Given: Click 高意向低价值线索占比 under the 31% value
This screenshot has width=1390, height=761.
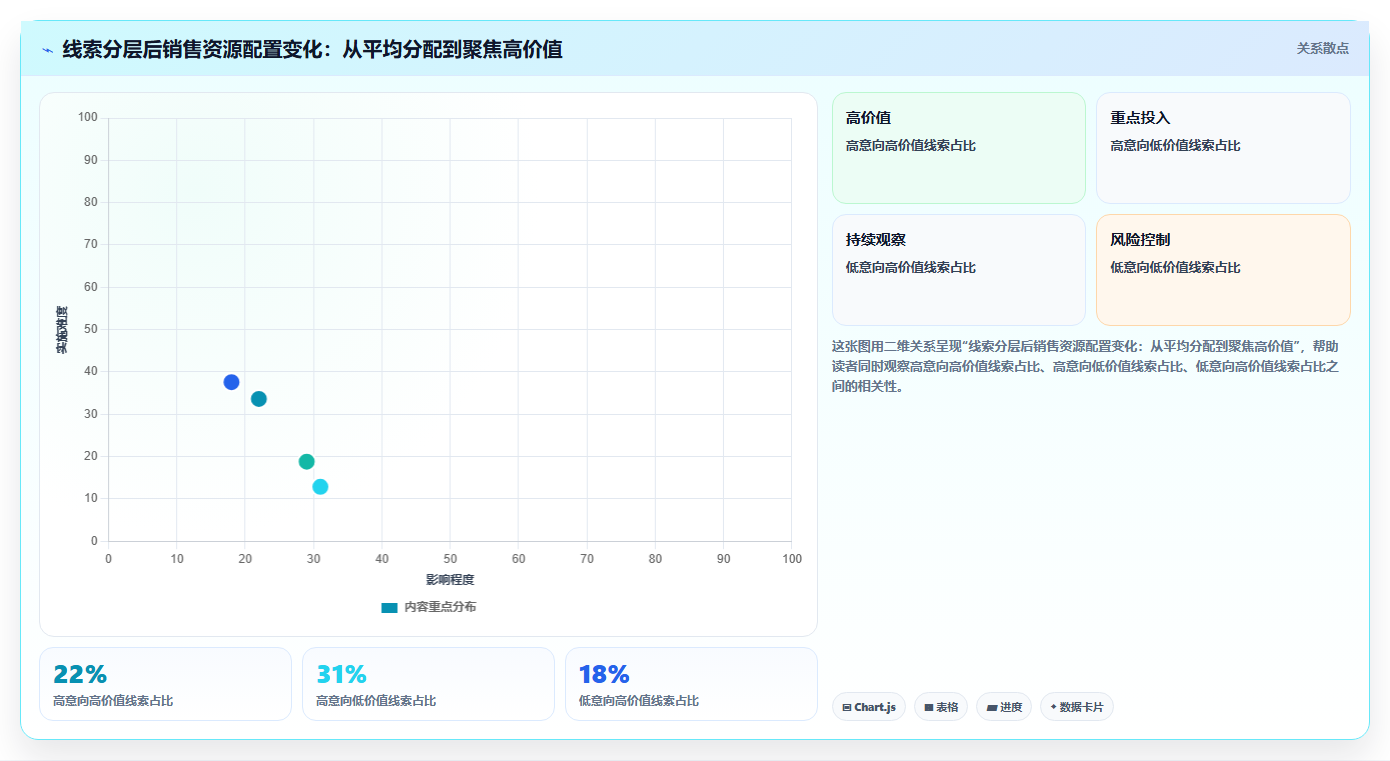Looking at the screenshot, I should tap(376, 701).
